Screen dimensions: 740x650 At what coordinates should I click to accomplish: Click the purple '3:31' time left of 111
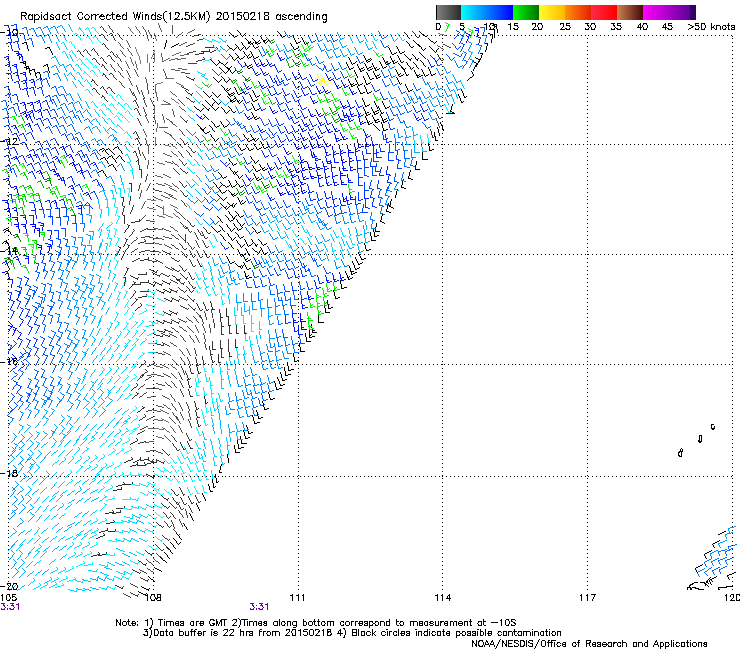pyautogui.click(x=259, y=607)
